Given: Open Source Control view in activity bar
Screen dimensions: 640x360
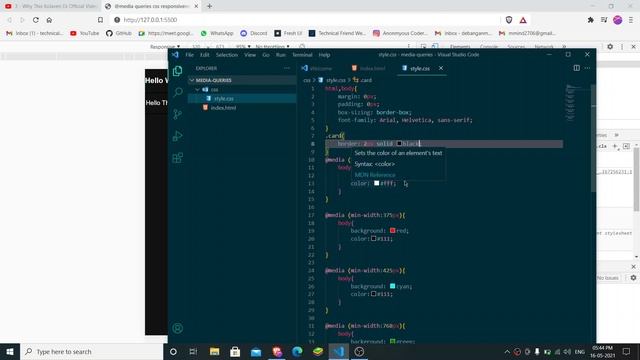Looking at the screenshot, I should coord(178,114).
